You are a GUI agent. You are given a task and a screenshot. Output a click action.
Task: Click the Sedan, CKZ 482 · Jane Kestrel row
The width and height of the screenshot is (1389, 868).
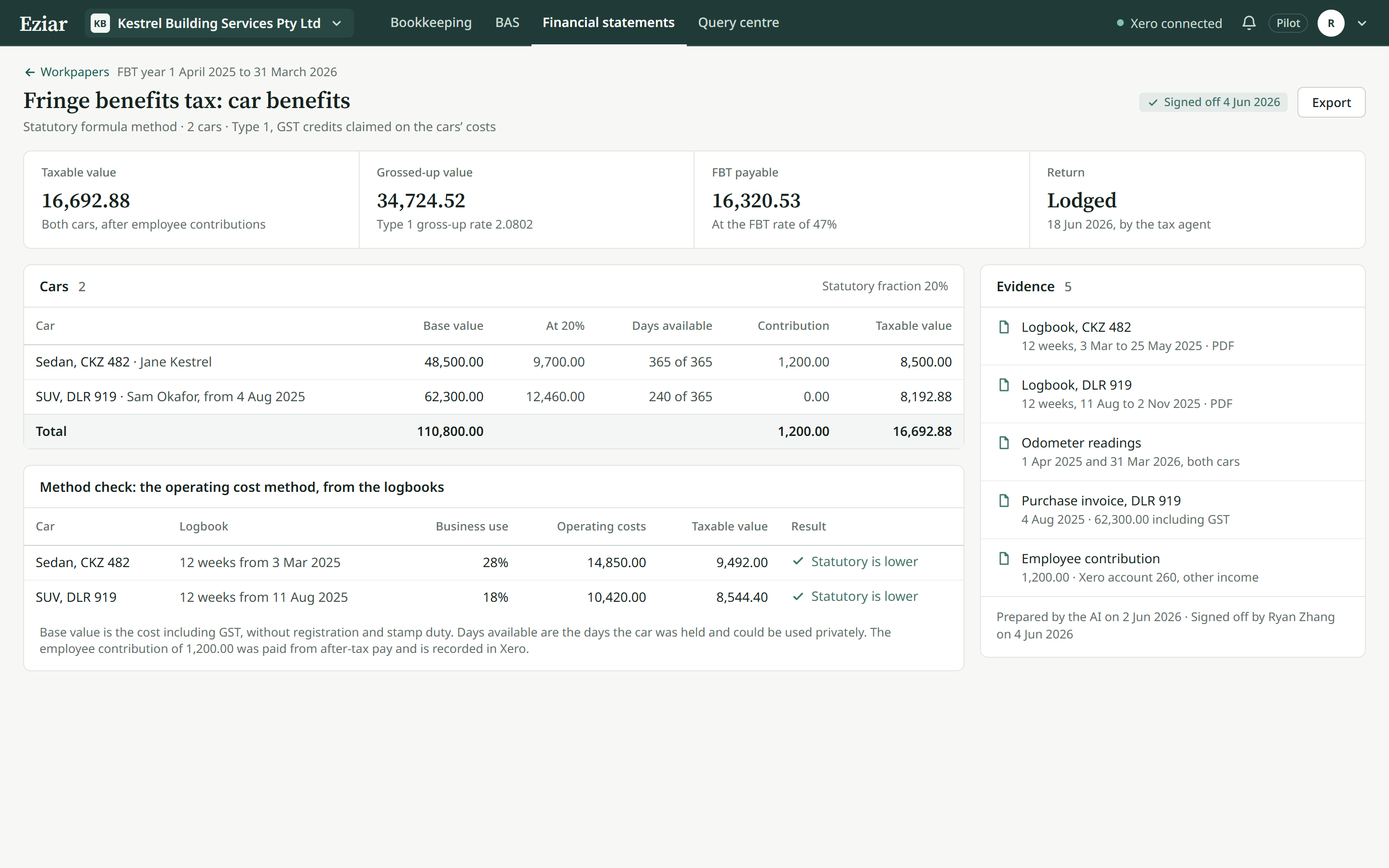[x=493, y=362]
